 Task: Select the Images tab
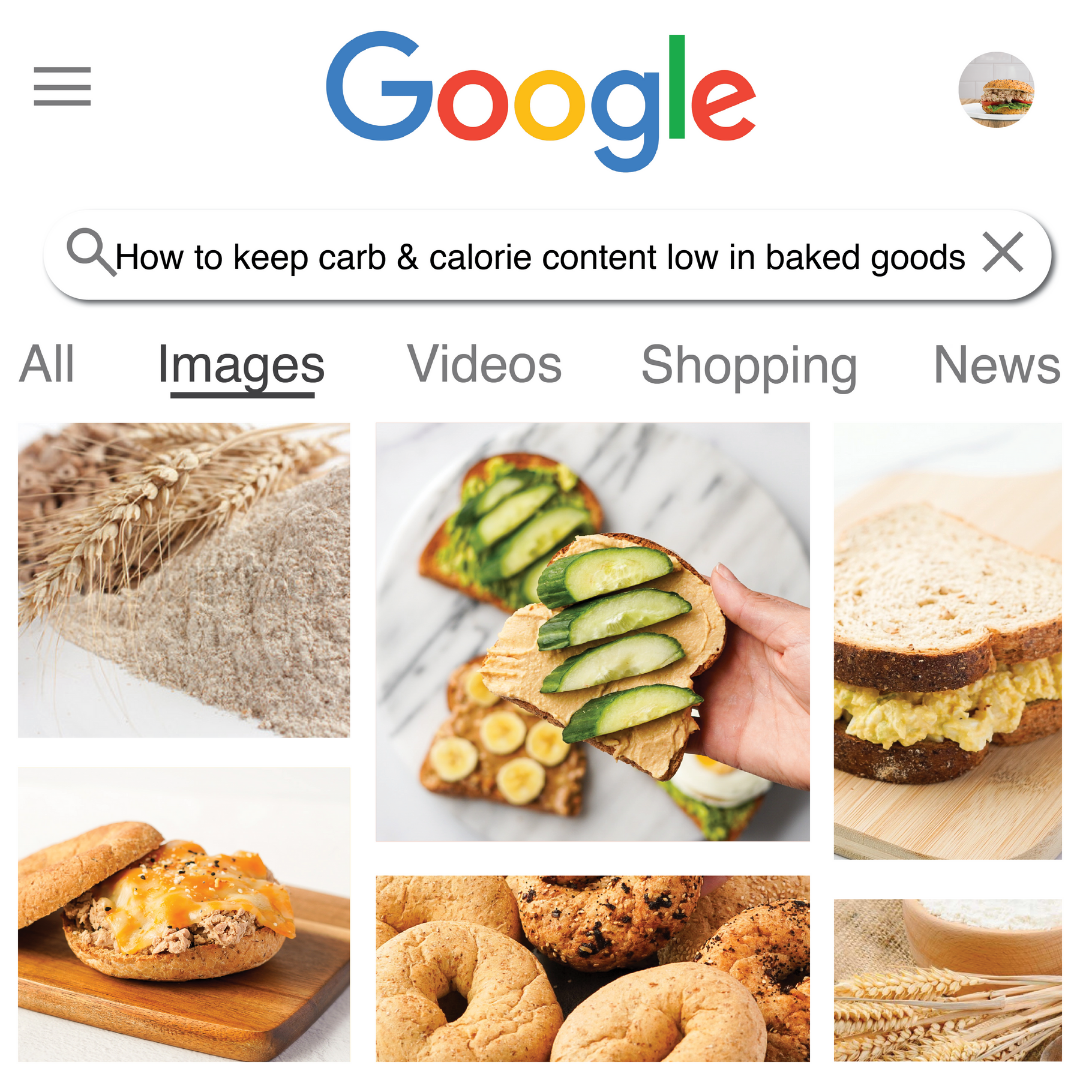tap(241, 367)
